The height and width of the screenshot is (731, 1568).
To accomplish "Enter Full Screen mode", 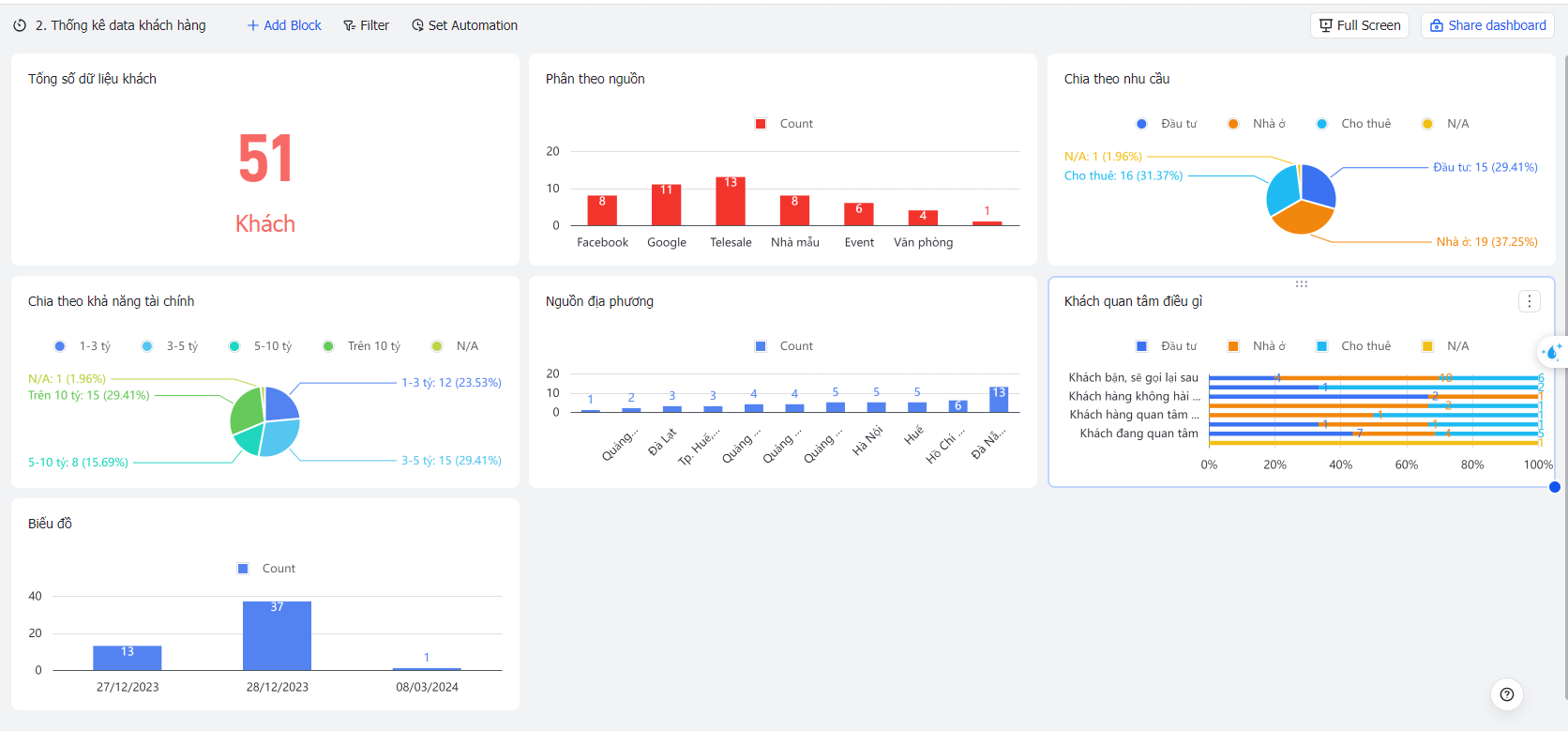I will click(1359, 25).
